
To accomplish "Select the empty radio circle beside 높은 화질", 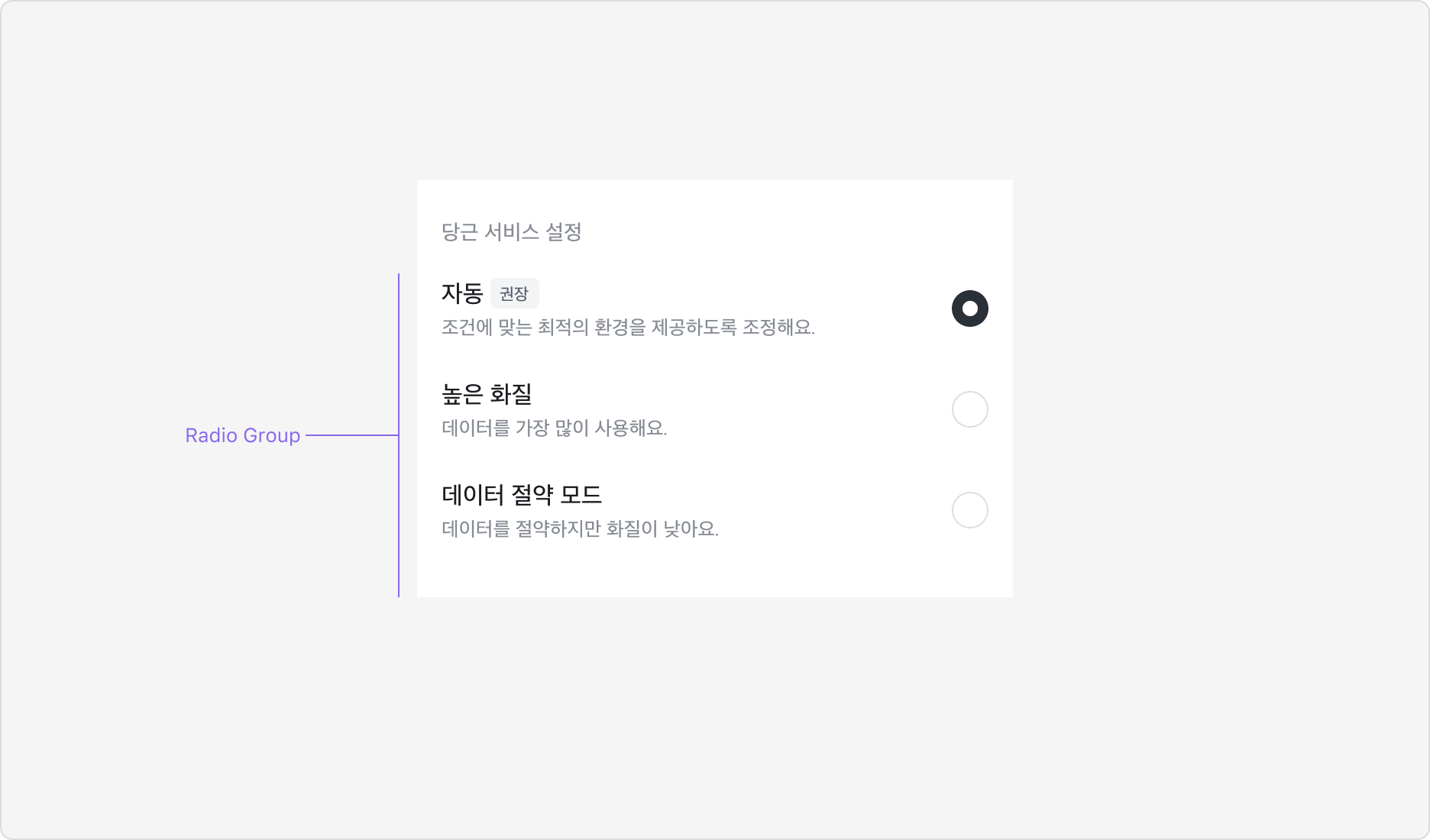I will tap(969, 409).
